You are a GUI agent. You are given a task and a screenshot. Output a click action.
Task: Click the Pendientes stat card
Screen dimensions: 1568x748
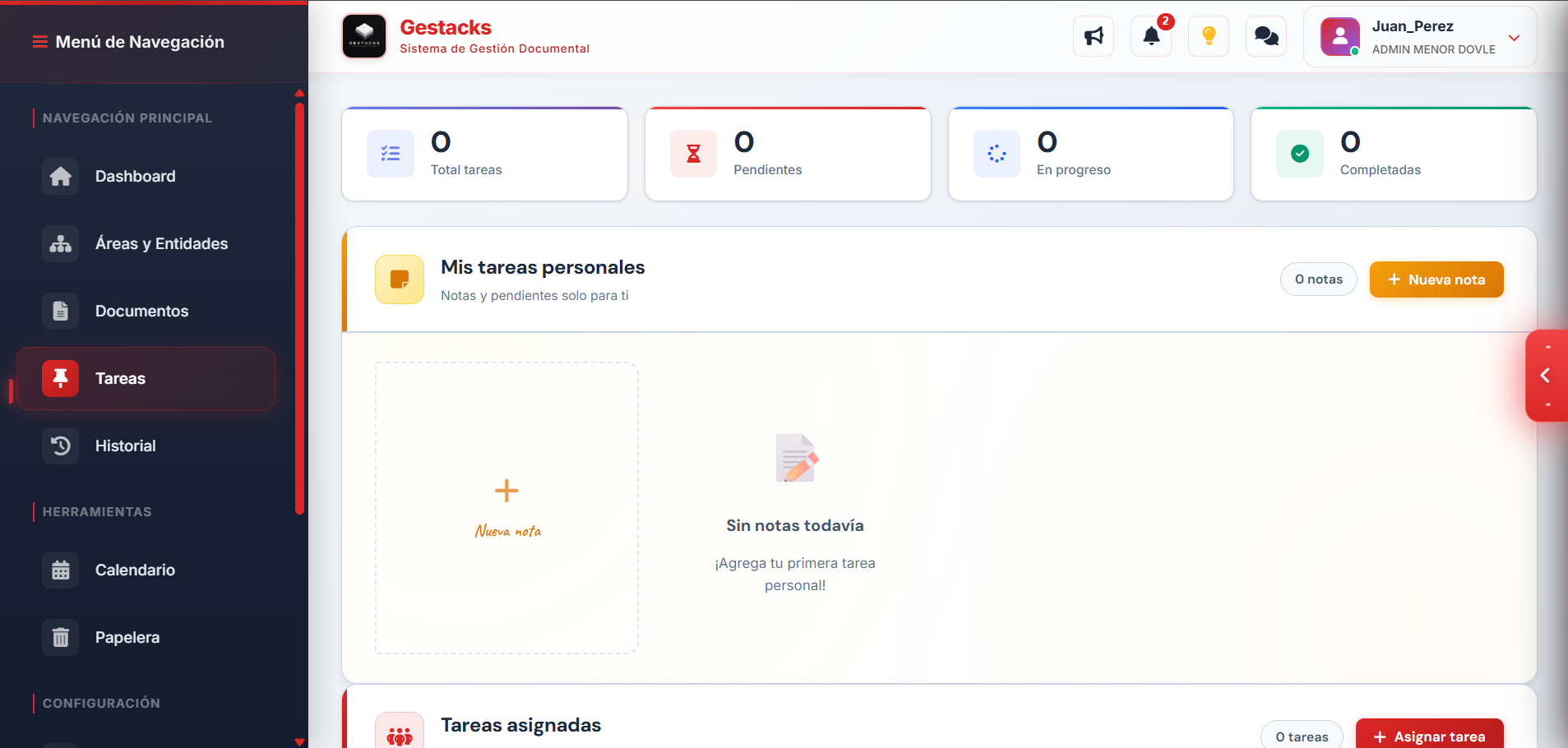[788, 154]
